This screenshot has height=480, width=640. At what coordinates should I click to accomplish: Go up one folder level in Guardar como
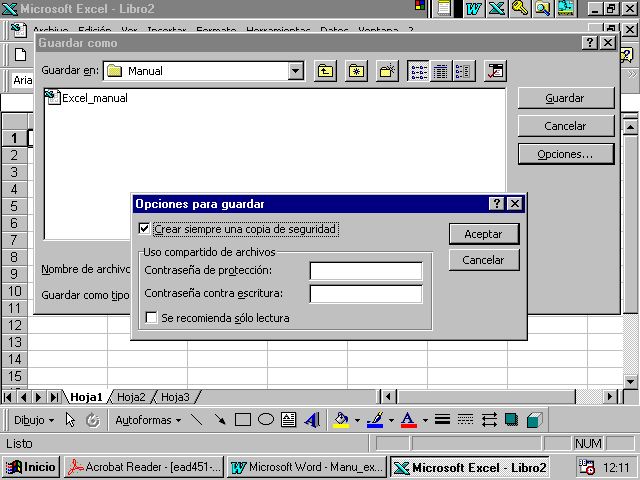(326, 71)
